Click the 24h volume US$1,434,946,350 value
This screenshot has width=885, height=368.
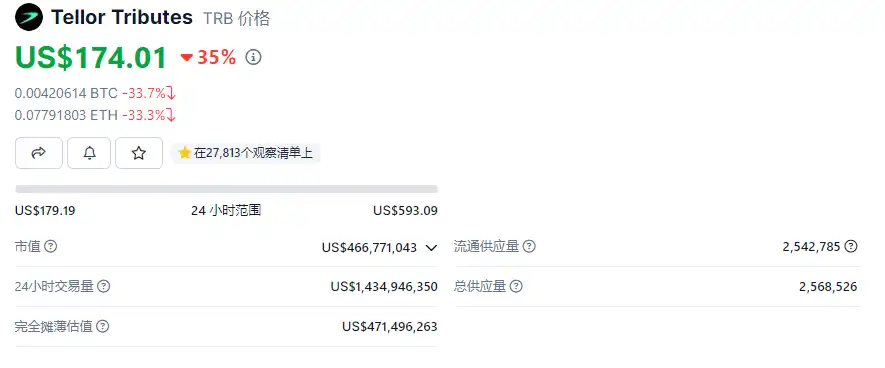tap(384, 287)
